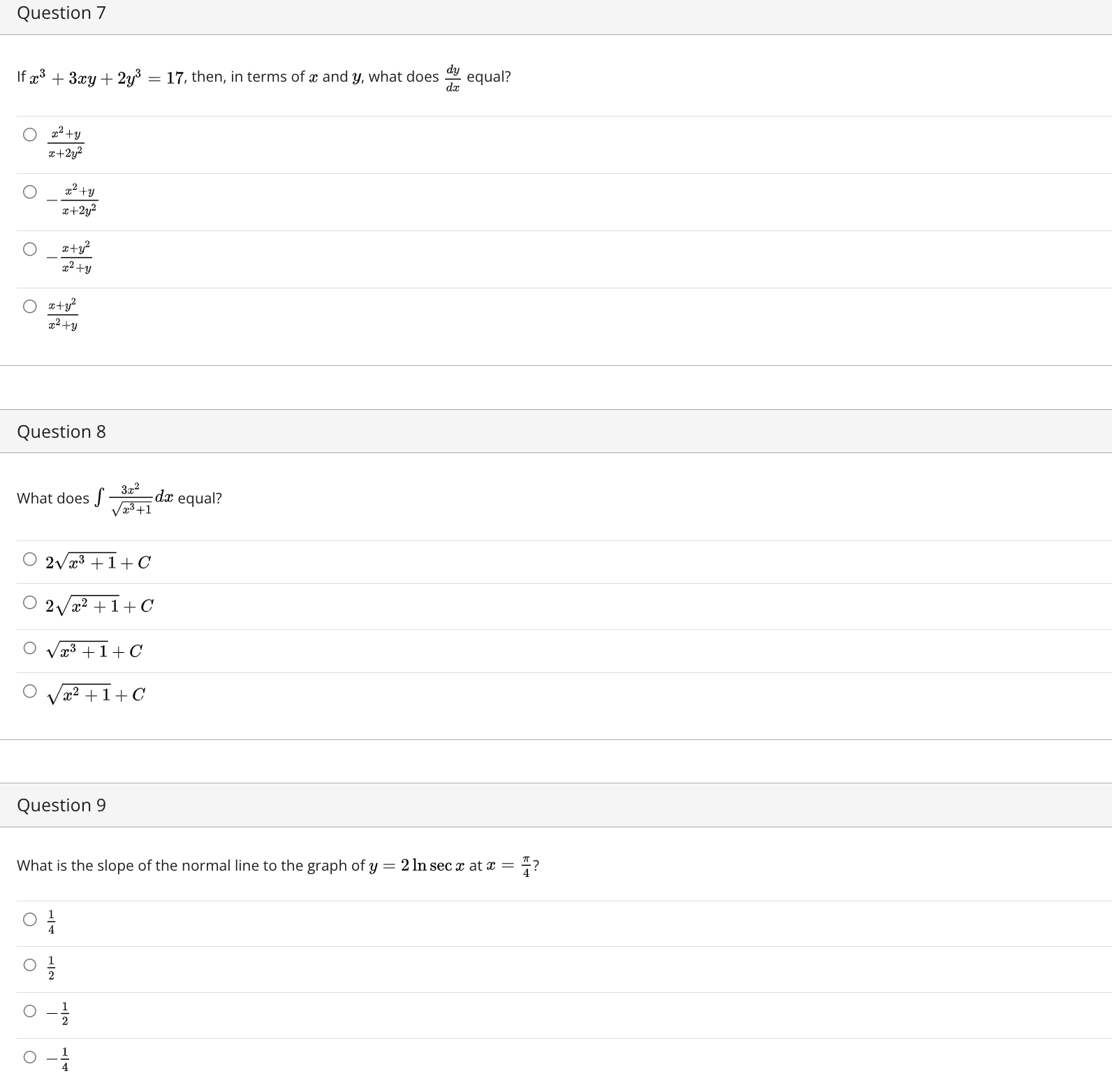Image resolution: width=1112 pixels, height=1092 pixels.
Task: Select √(x³+1)+C in Question 8
Action: pyautogui.click(x=30, y=647)
